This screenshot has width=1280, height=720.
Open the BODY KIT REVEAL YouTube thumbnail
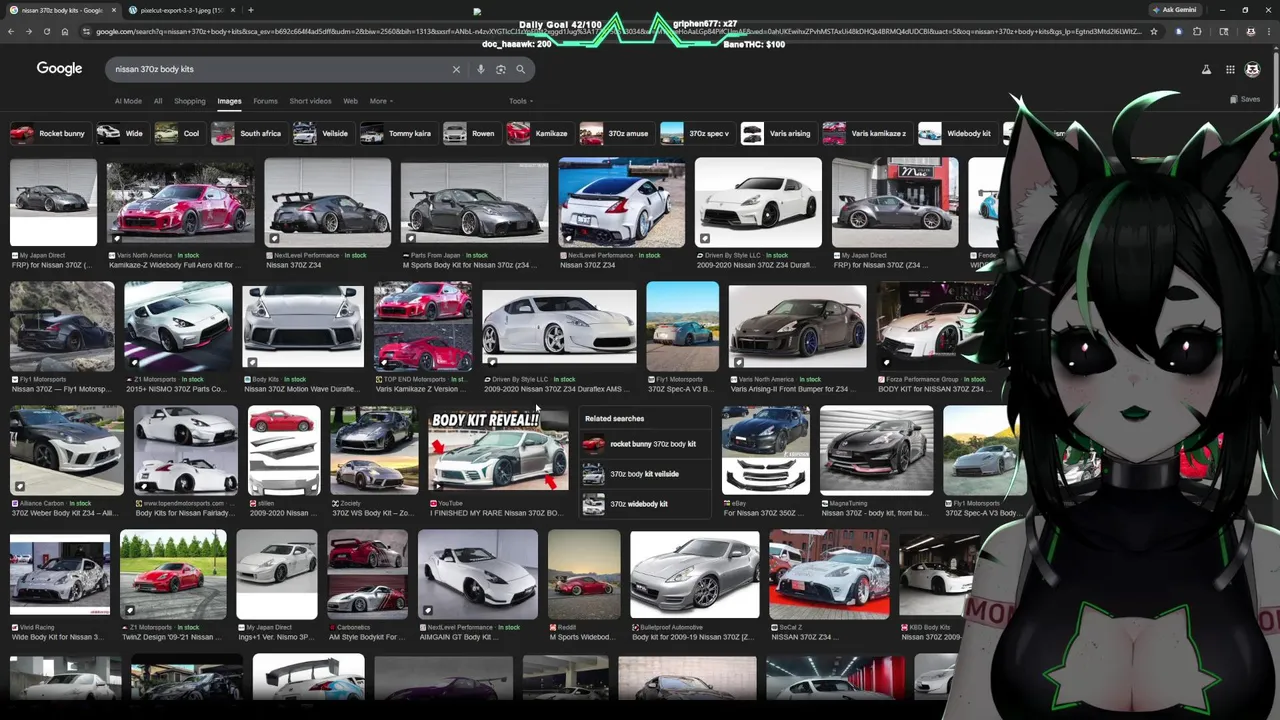[498, 451]
